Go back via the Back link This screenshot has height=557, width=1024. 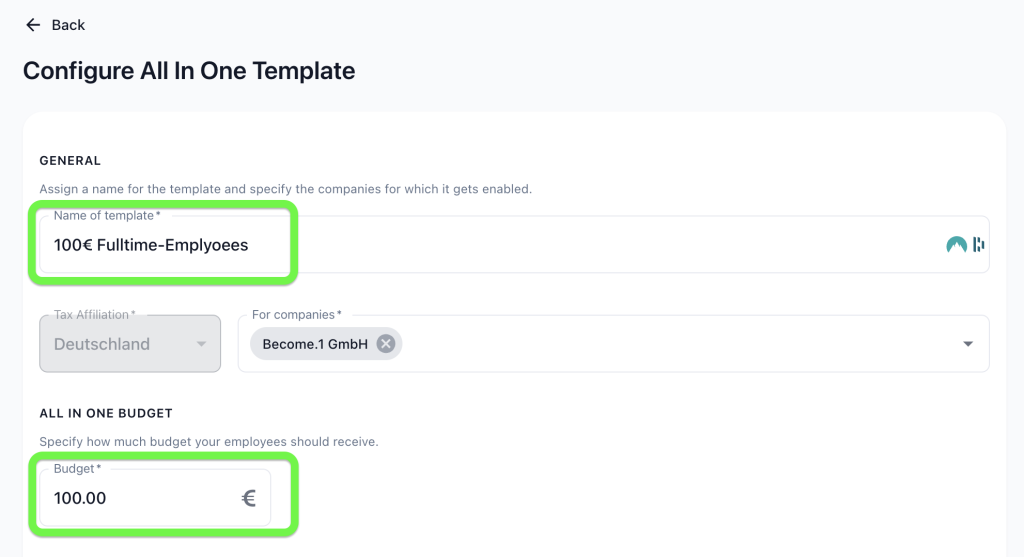pyautogui.click(x=56, y=25)
